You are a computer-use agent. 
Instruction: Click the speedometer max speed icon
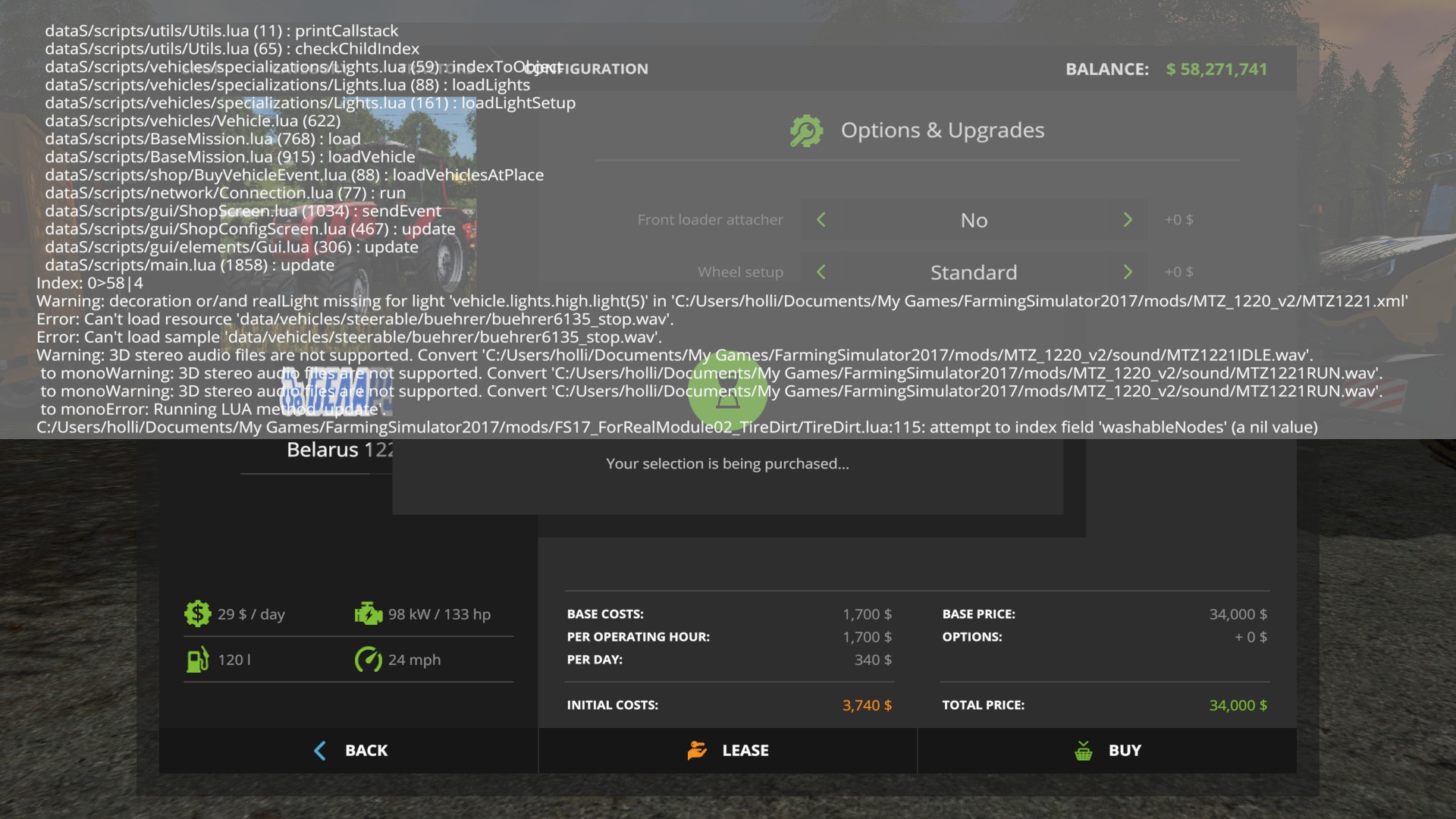click(x=369, y=660)
